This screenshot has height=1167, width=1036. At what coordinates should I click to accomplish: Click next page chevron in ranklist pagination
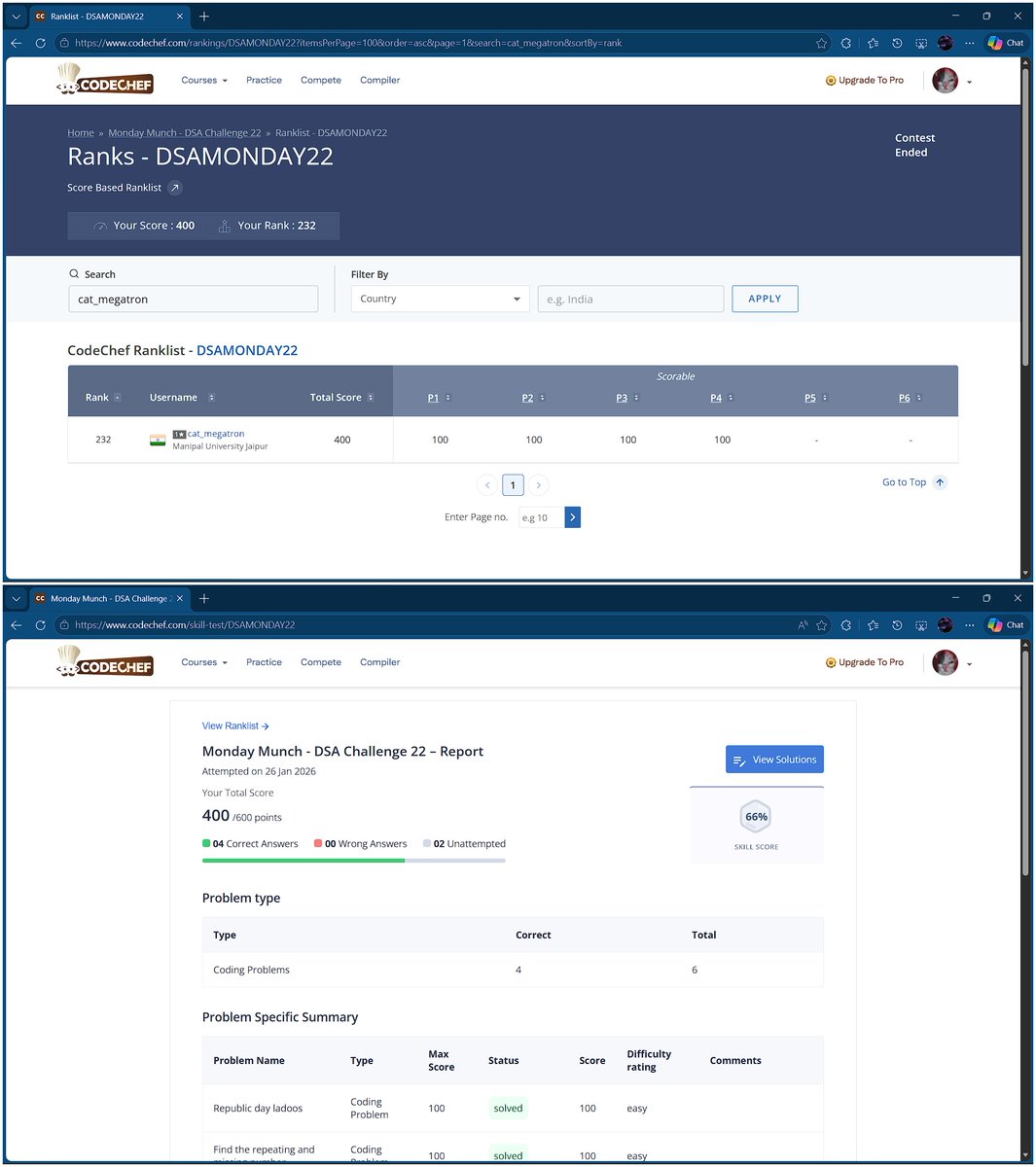538,485
